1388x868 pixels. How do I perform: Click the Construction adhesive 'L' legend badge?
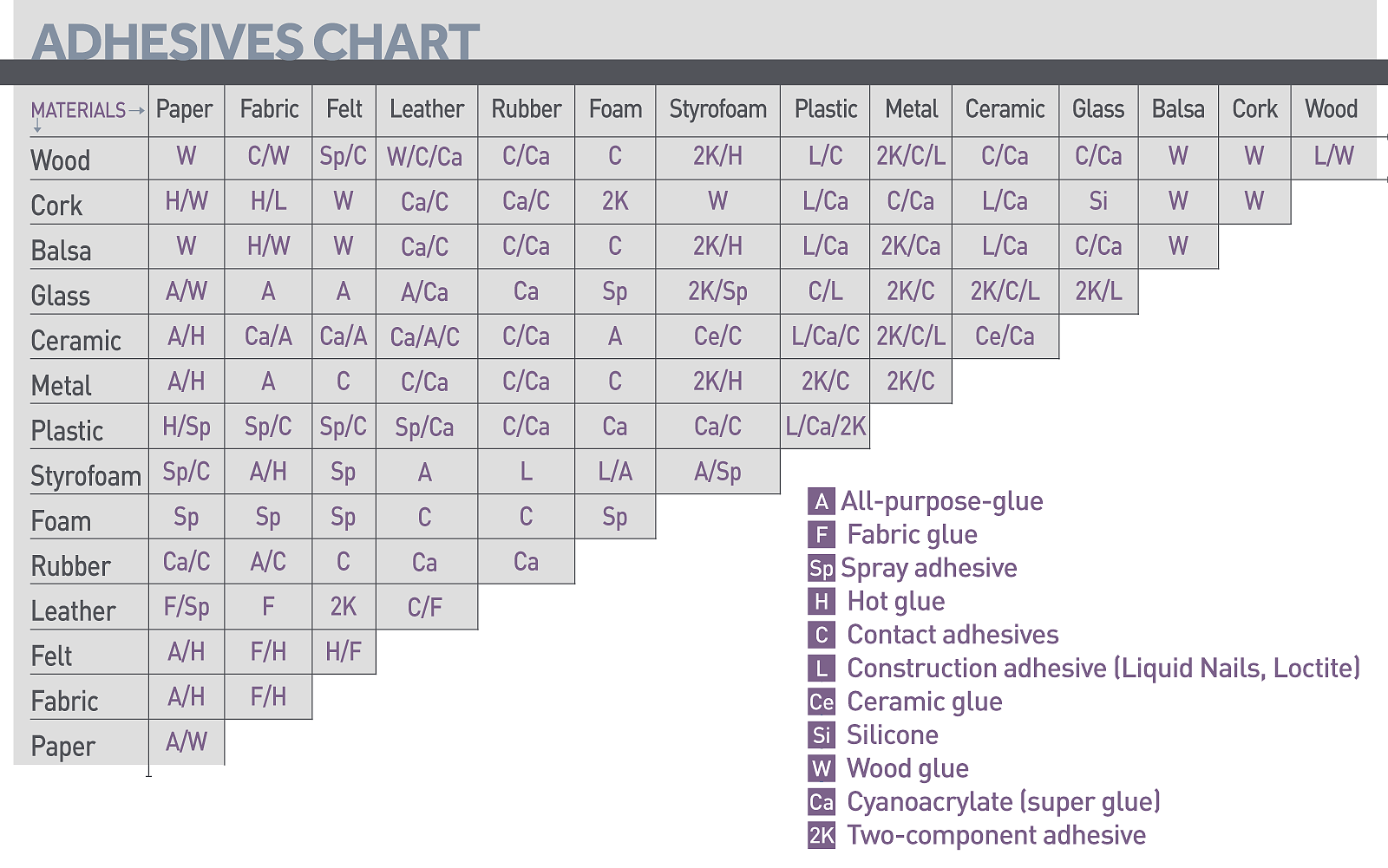point(821,669)
